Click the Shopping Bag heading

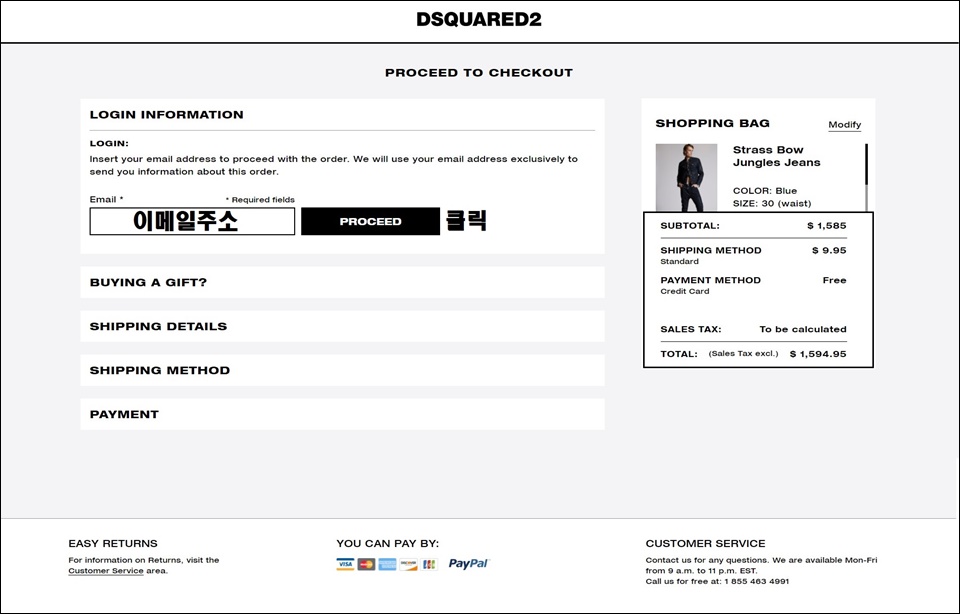[713, 123]
